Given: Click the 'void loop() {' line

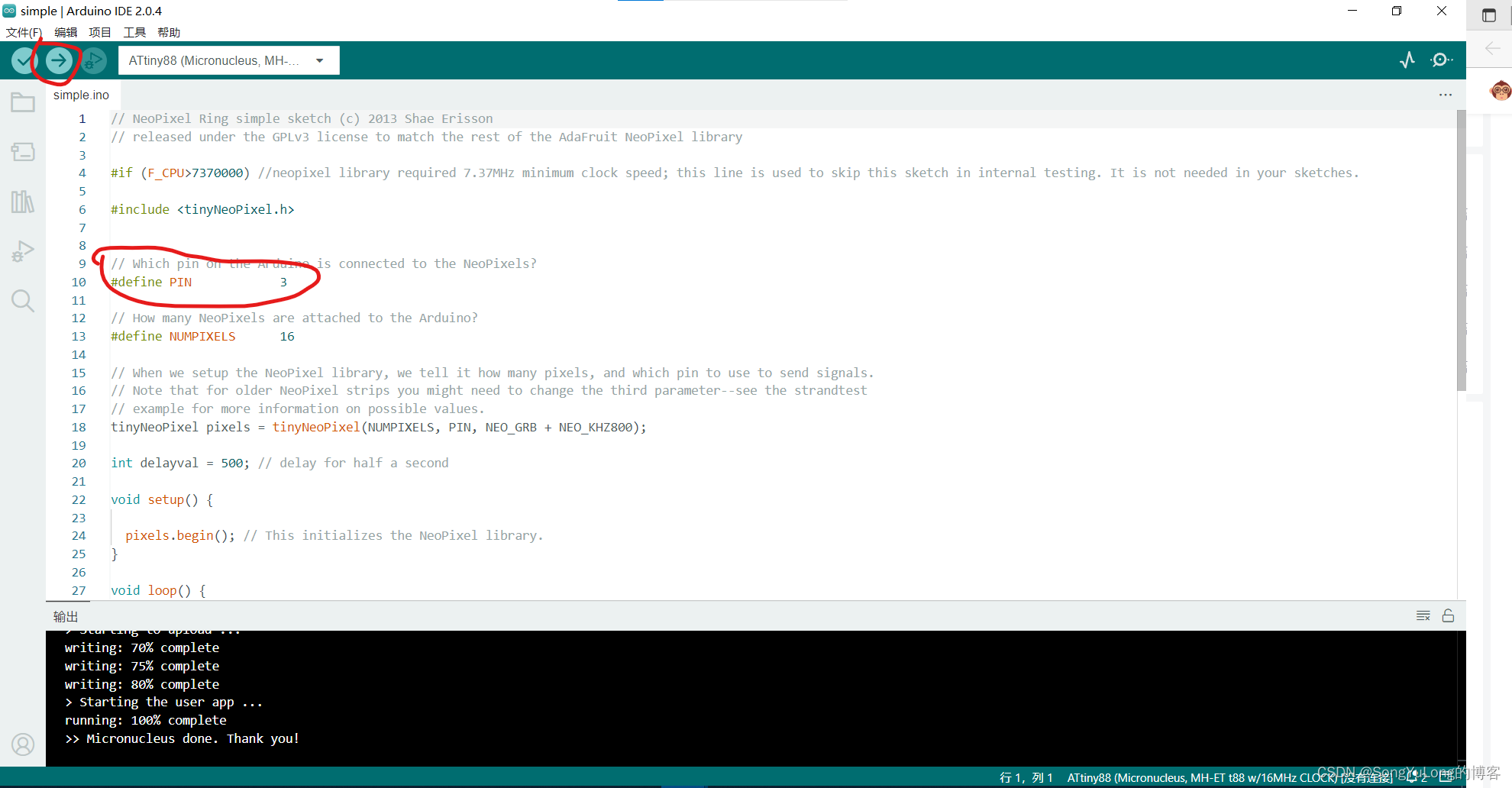Looking at the screenshot, I should [158, 590].
